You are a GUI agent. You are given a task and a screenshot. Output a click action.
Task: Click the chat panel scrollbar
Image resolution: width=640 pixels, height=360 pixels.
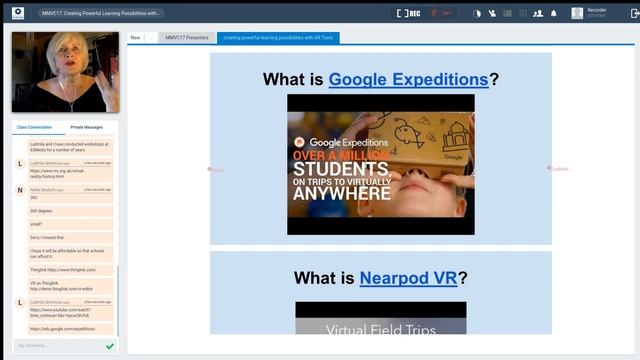pyautogui.click(x=118, y=301)
